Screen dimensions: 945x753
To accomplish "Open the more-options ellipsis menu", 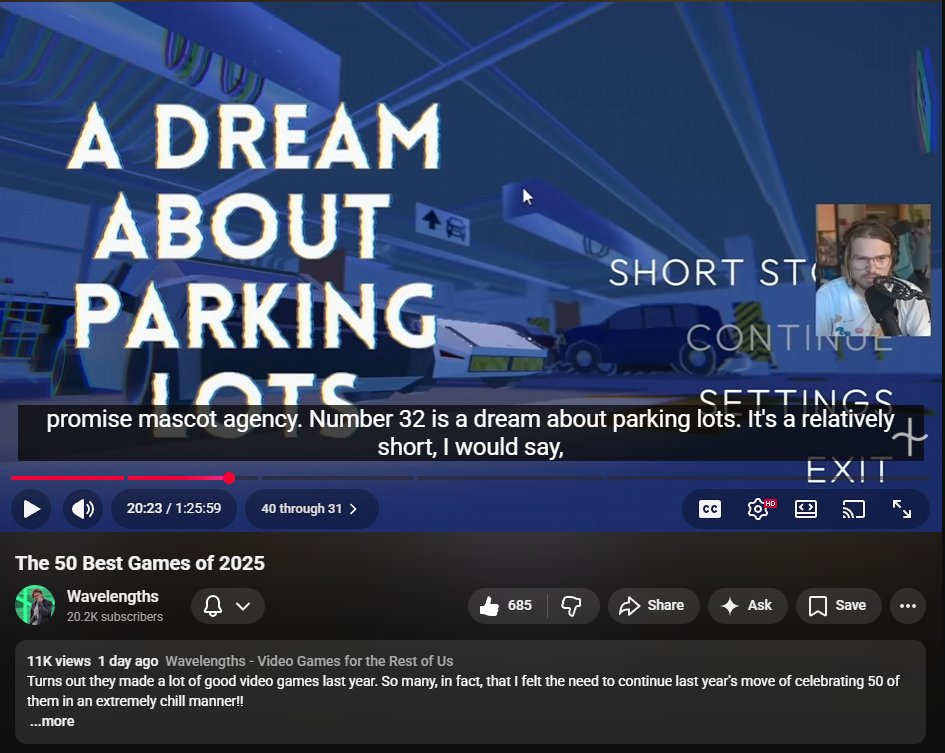I will (908, 605).
